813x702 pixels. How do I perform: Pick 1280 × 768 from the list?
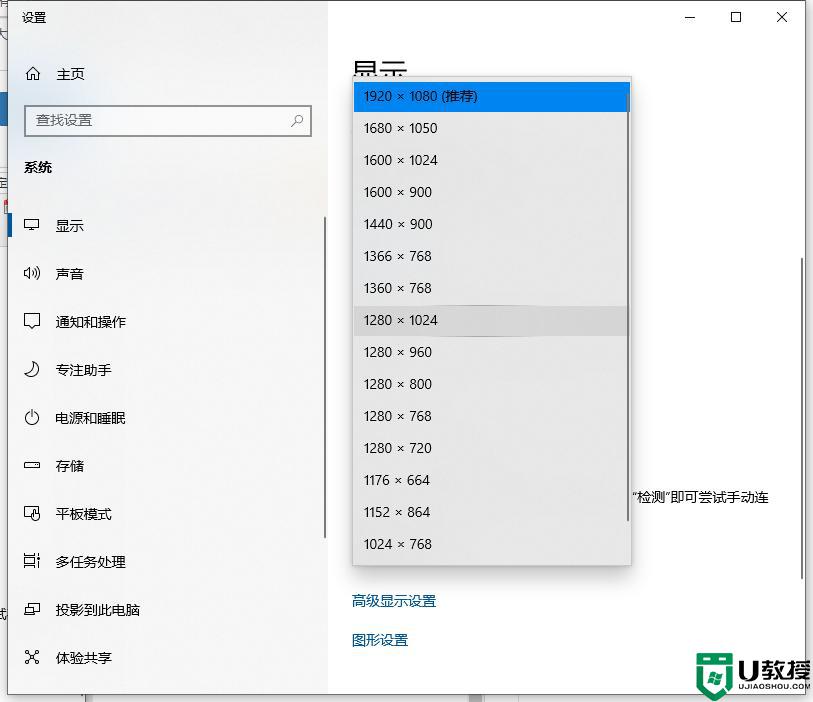pyautogui.click(x=490, y=416)
